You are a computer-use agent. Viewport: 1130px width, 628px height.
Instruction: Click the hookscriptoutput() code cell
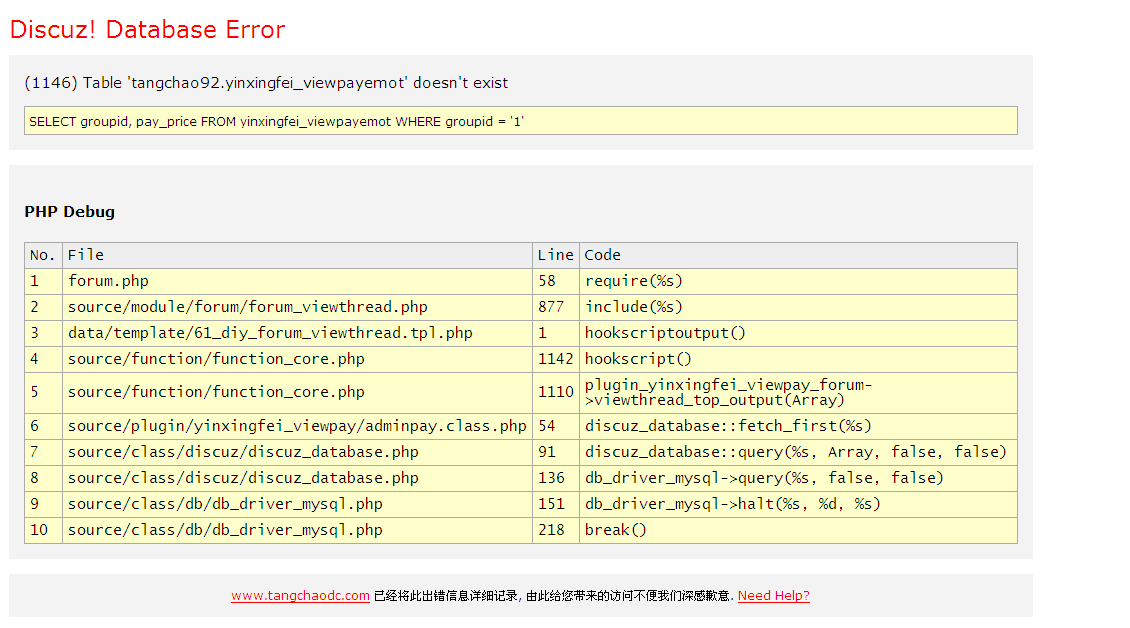tap(665, 333)
